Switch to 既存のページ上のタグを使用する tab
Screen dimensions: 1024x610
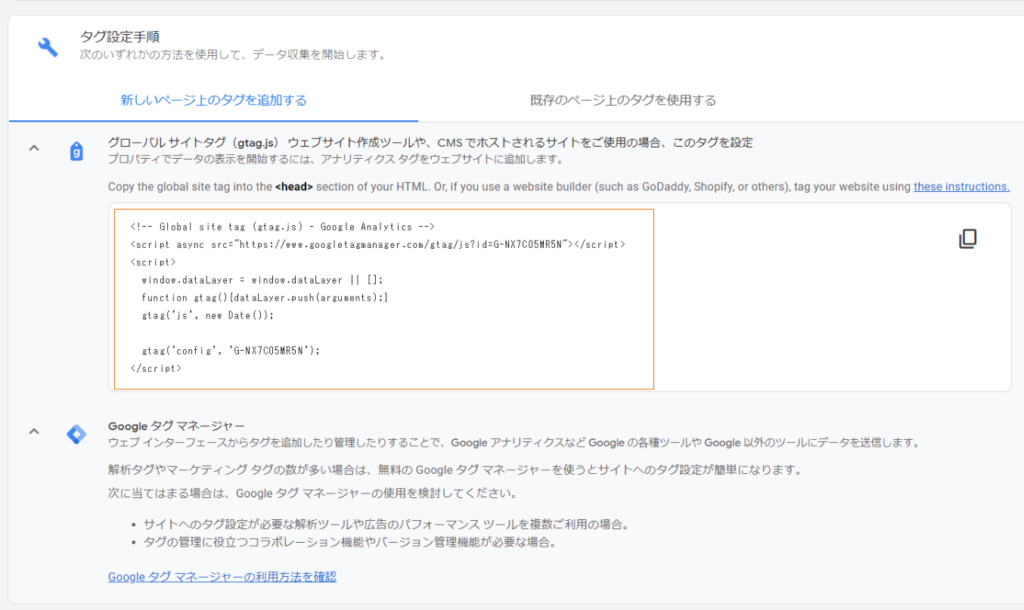623,100
